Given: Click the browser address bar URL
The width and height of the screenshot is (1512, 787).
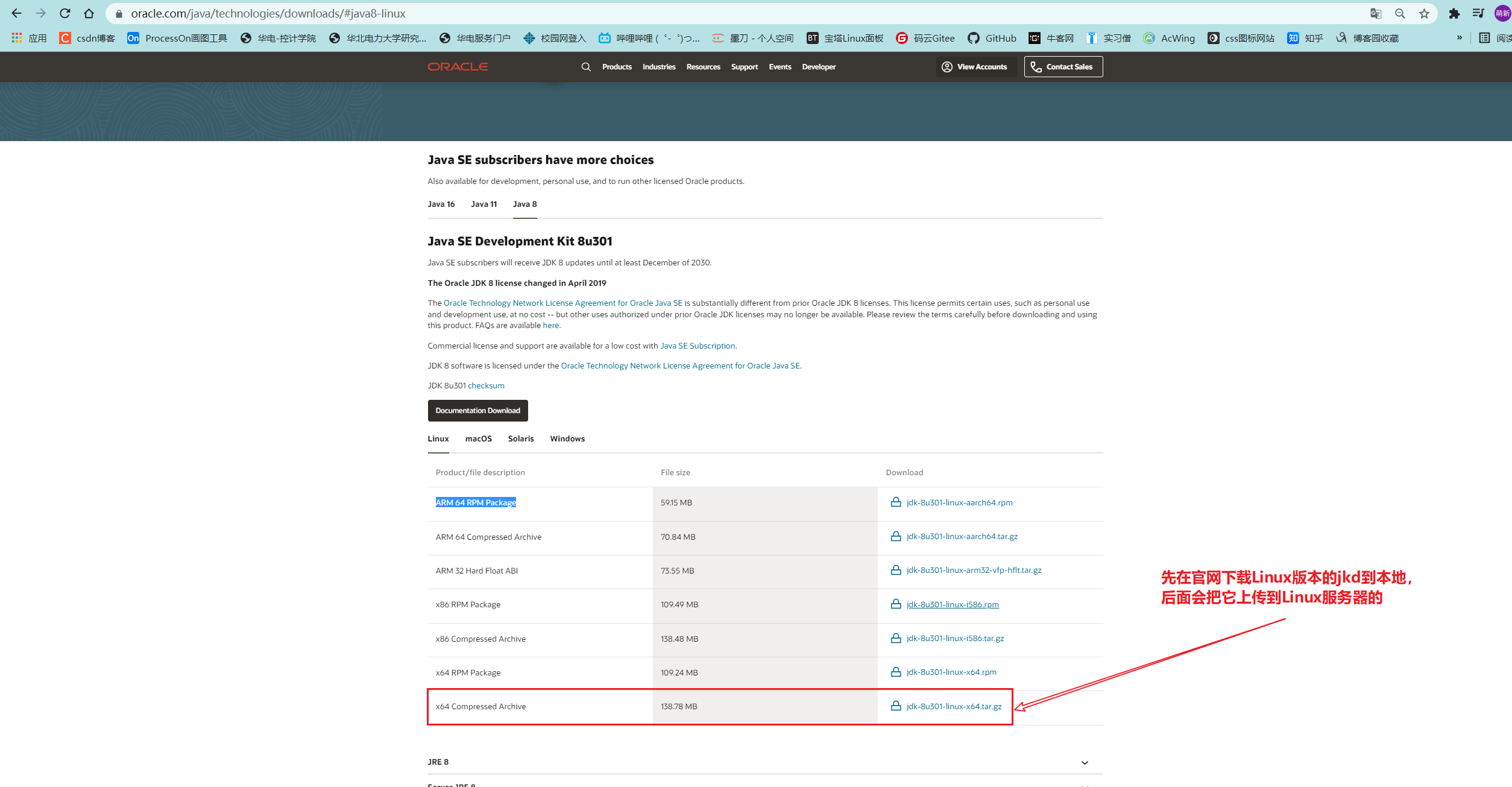Looking at the screenshot, I should click(268, 13).
